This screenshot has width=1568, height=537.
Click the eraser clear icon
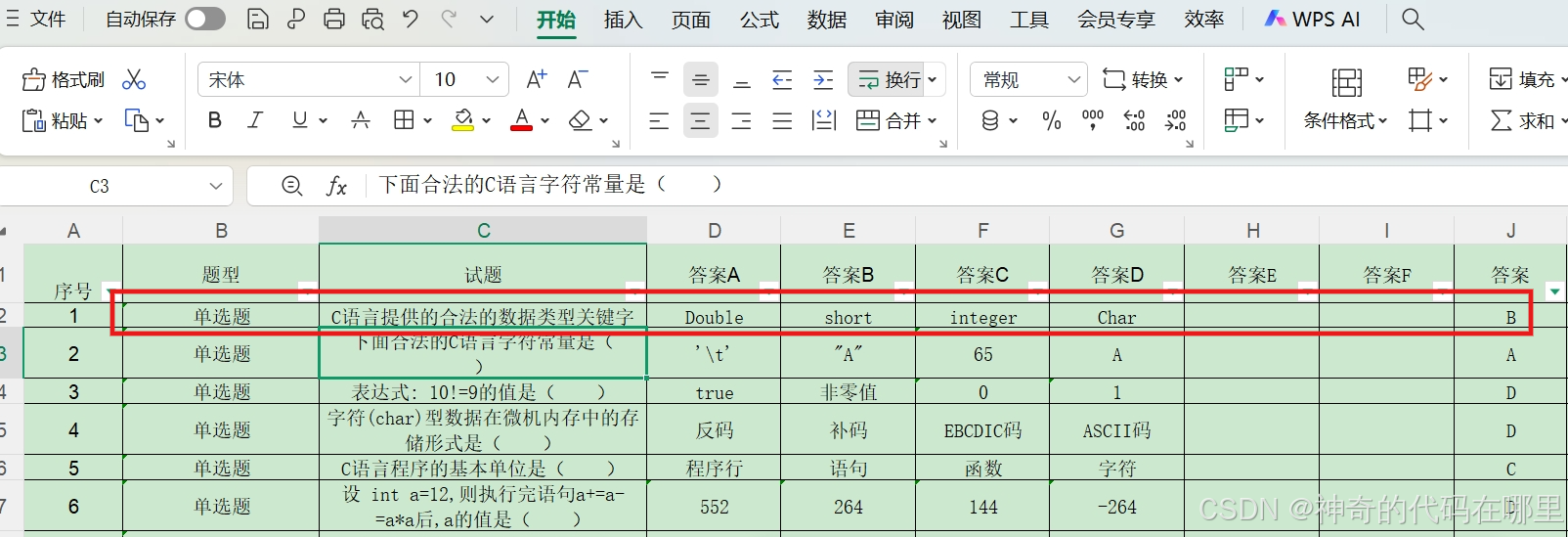[581, 120]
